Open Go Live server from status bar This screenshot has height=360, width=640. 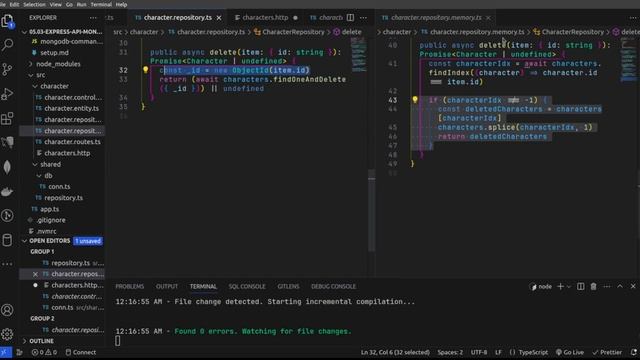click(x=570, y=352)
